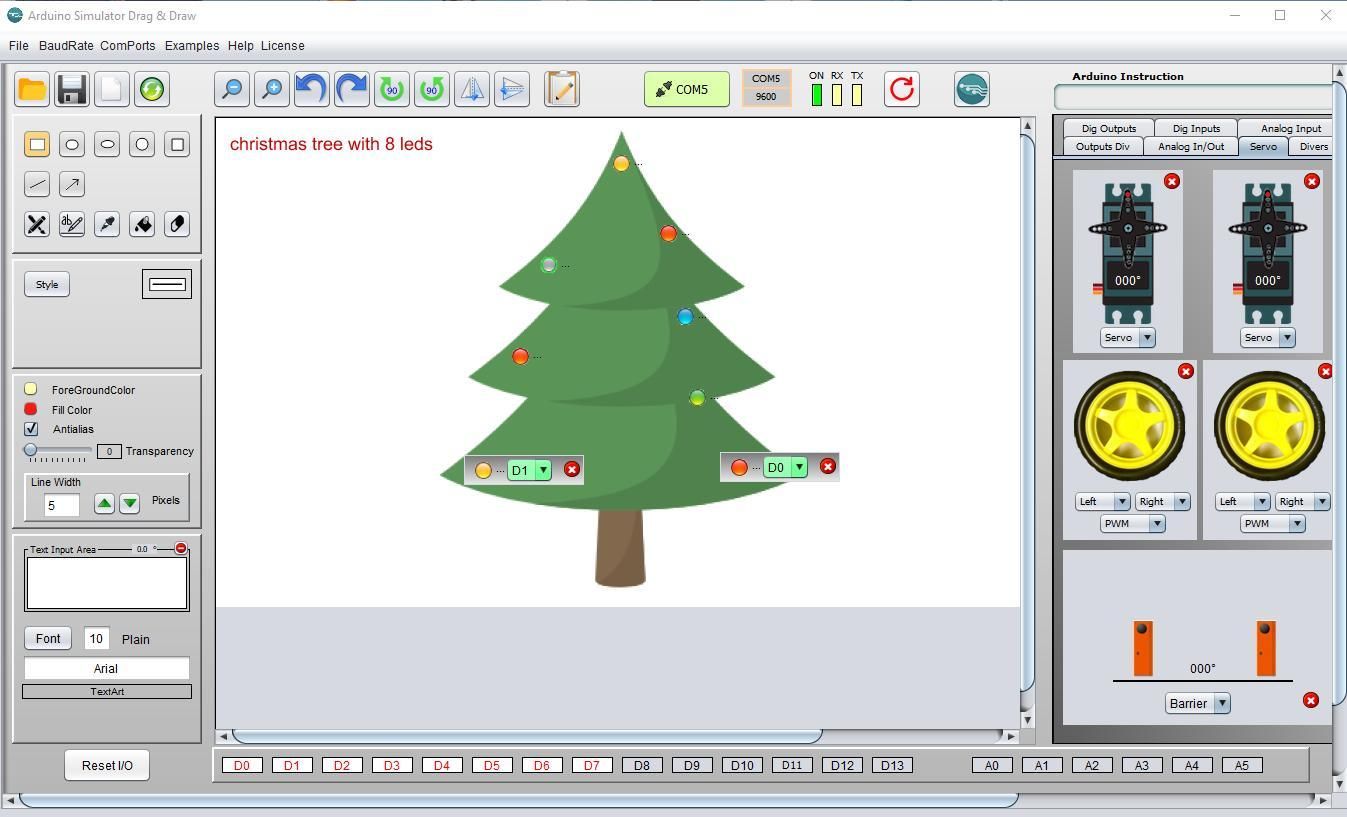1347x817 pixels.
Task: Open the Examples menu
Action: pos(191,45)
